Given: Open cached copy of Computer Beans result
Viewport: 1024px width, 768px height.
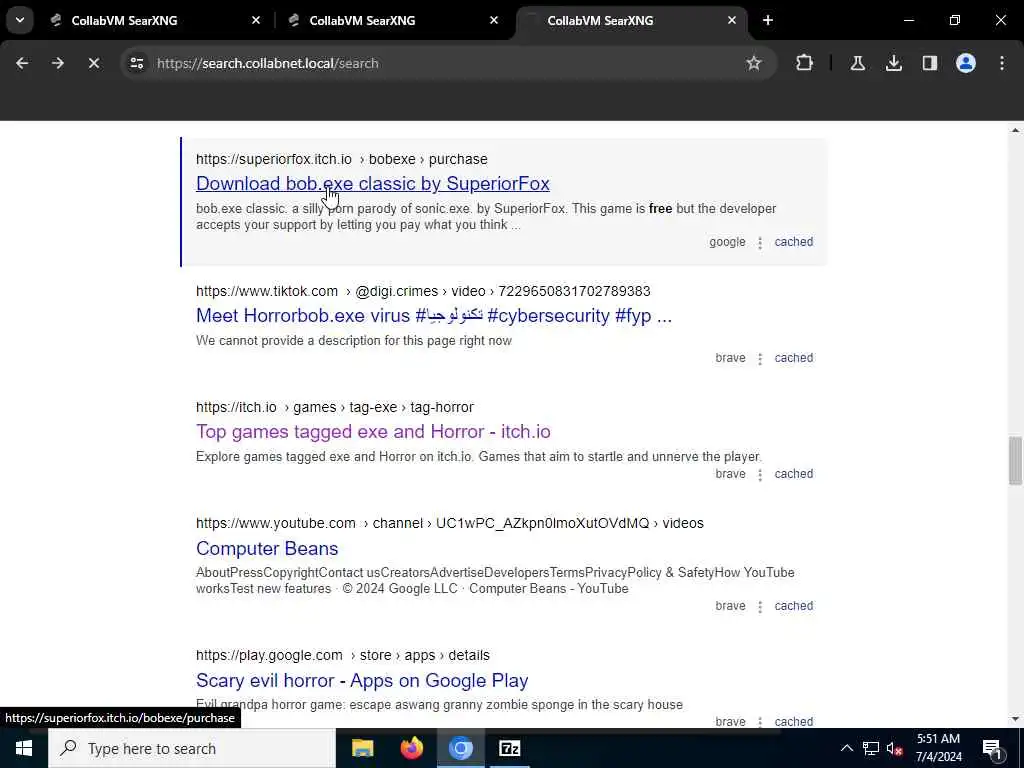Looking at the screenshot, I should [793, 606].
